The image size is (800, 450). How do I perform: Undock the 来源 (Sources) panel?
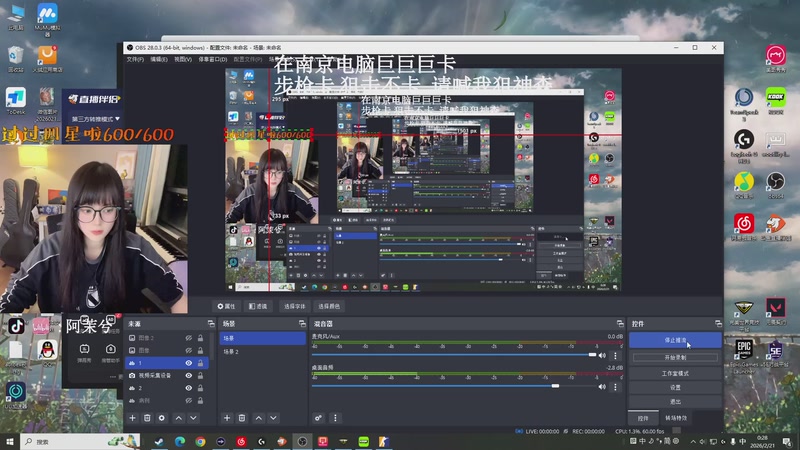coord(211,323)
